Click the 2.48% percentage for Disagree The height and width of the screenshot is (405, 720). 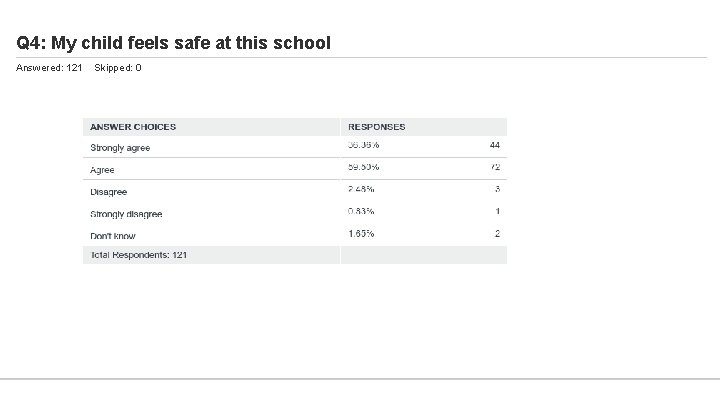(361, 189)
